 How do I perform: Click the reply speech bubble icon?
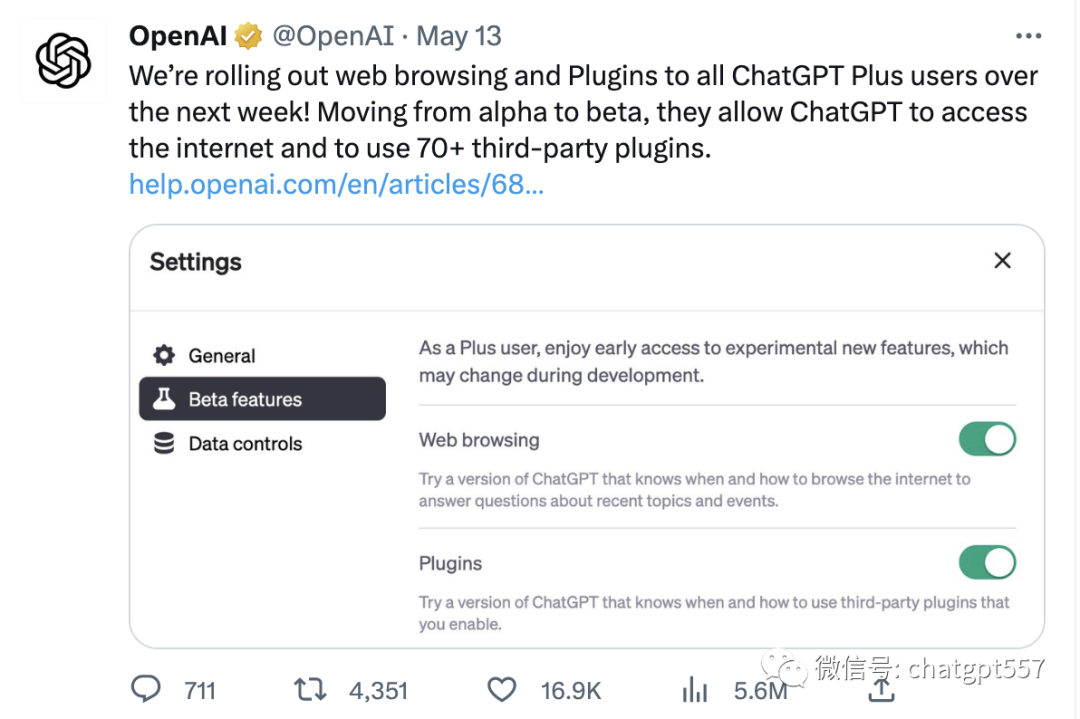(147, 689)
